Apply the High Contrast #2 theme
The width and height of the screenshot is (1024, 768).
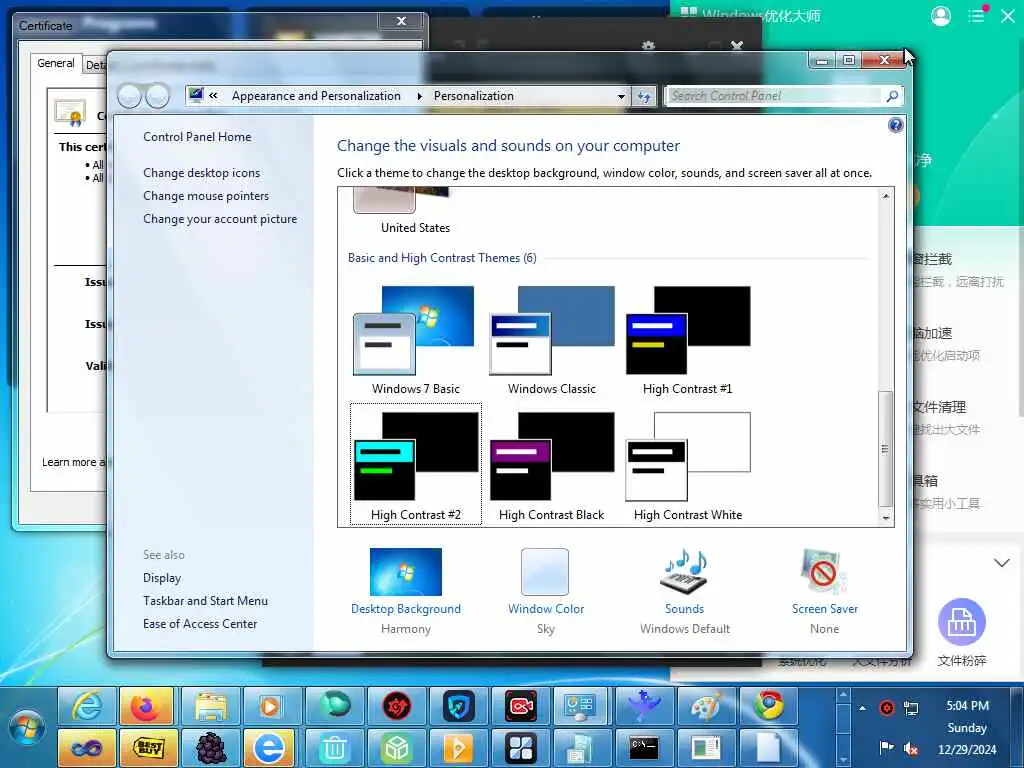(x=415, y=464)
